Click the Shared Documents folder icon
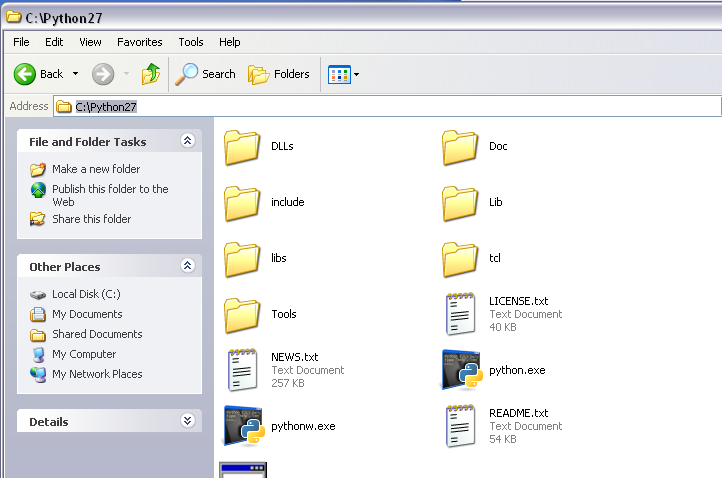Image resolution: width=722 pixels, height=478 pixels. 38,335
